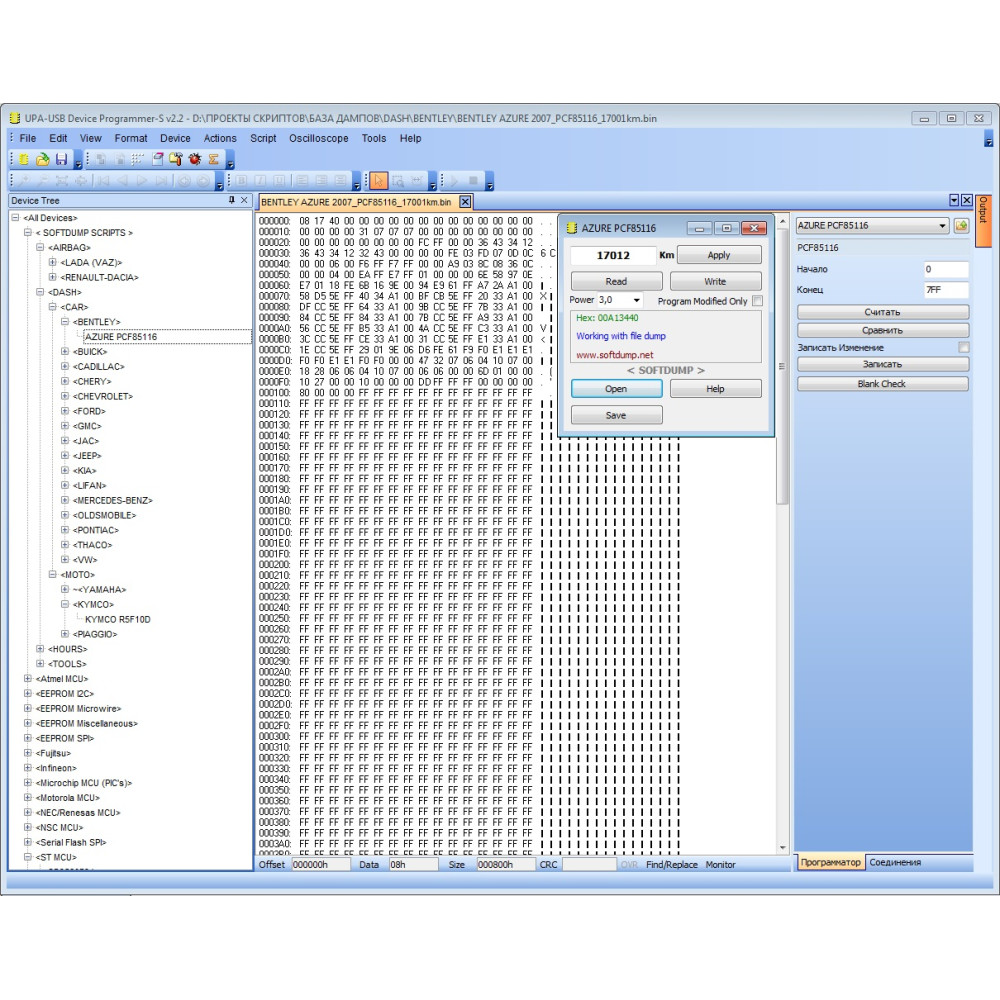
Task: Collapse the AIRBAG tree node
Action: pos(40,247)
